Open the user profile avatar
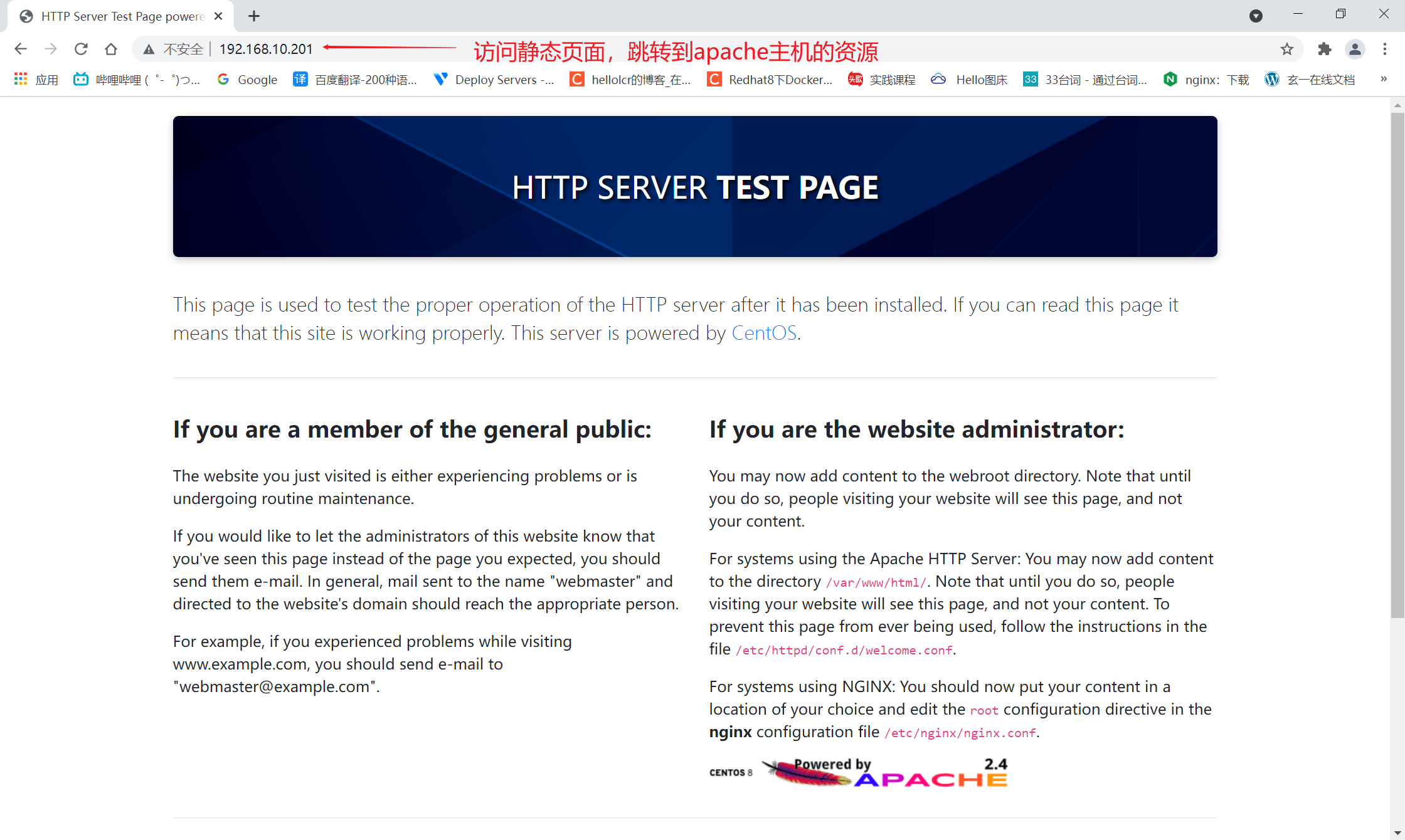Screen dimensions: 1405x840 1355,49
